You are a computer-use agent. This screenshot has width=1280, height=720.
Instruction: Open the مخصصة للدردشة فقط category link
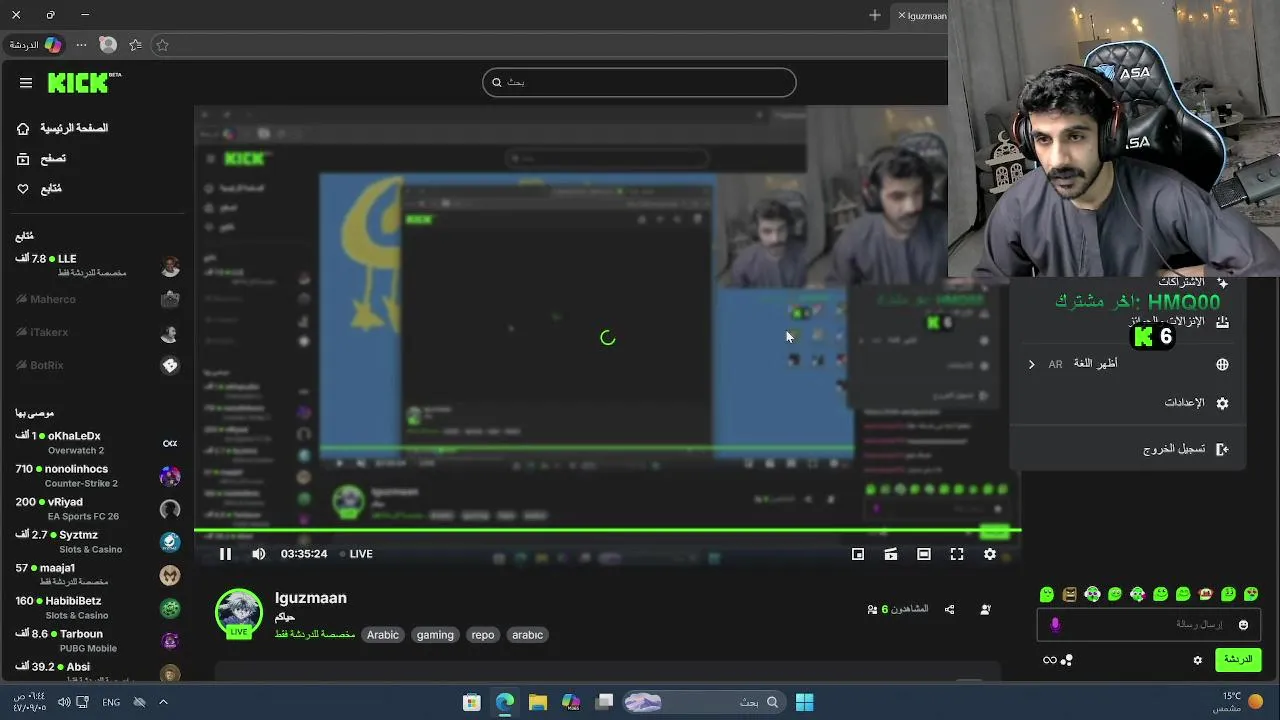(315, 635)
